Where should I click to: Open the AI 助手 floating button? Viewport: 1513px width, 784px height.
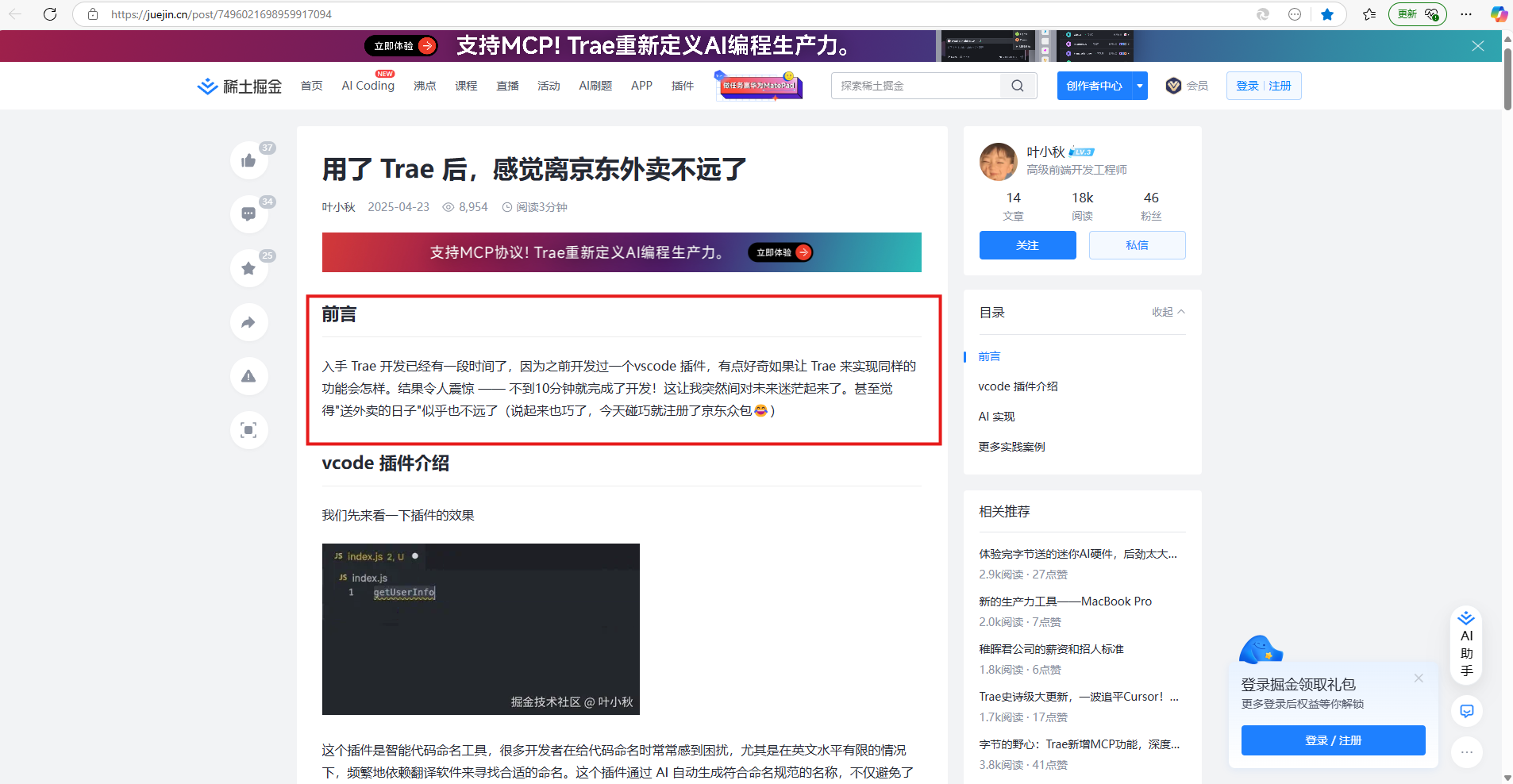(1466, 645)
